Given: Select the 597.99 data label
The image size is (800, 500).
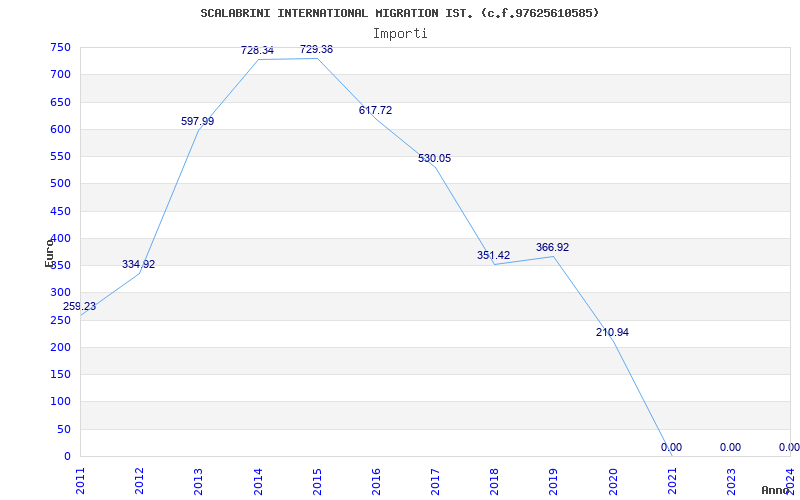Looking at the screenshot, I should click(197, 121).
